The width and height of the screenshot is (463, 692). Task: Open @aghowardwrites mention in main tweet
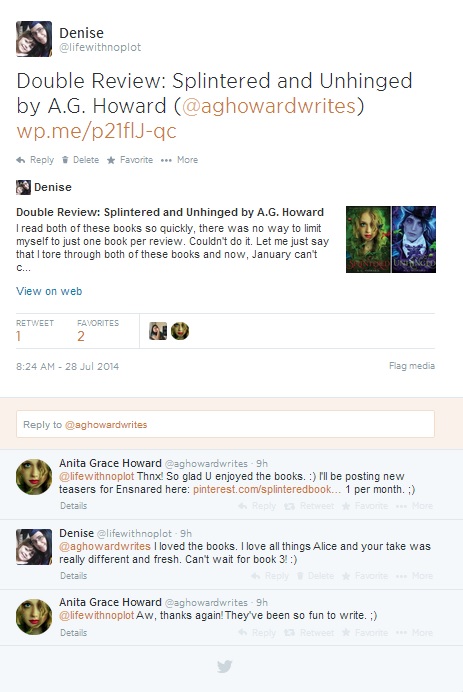pyautogui.click(x=269, y=106)
